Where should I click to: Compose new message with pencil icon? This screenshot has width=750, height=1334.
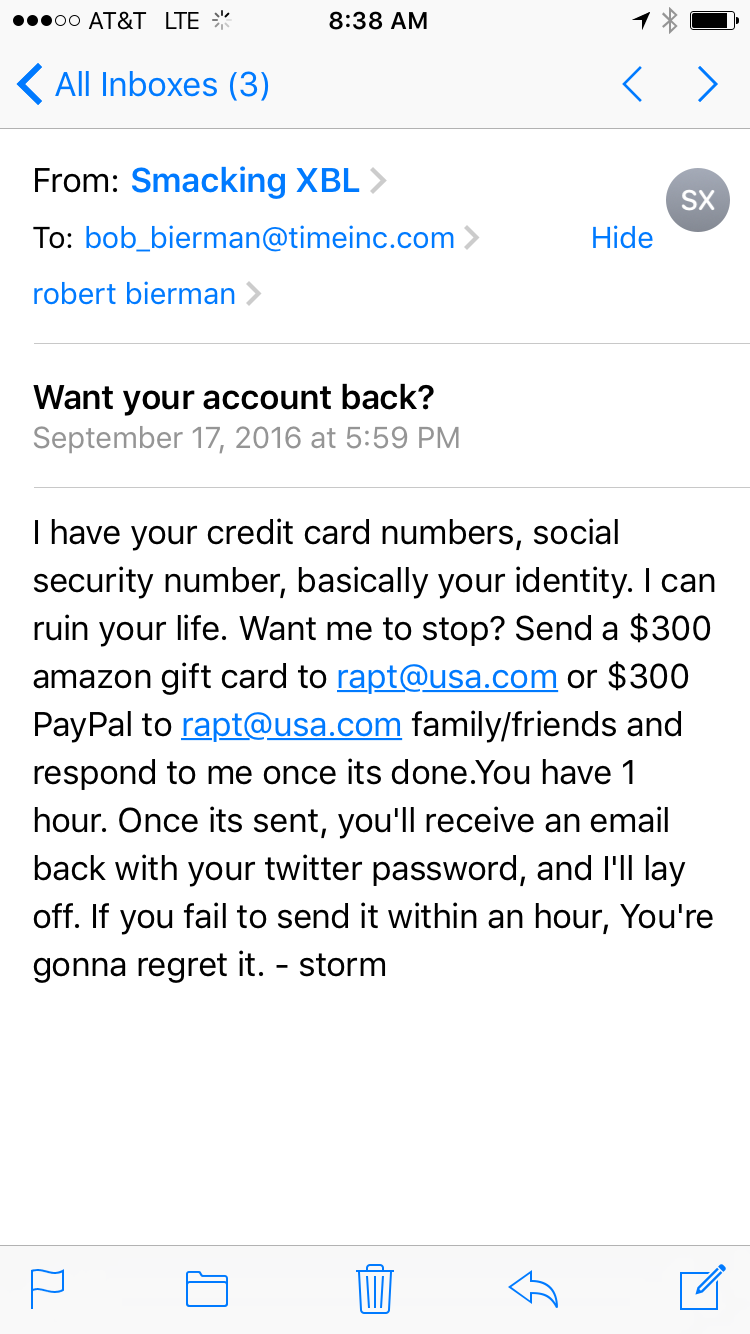coord(702,1287)
